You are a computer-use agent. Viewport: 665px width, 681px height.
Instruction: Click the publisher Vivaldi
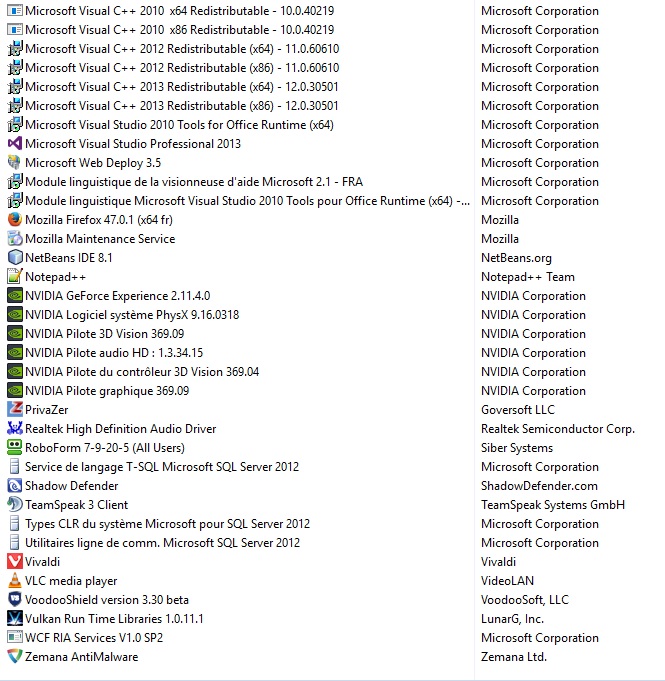[x=498, y=562]
